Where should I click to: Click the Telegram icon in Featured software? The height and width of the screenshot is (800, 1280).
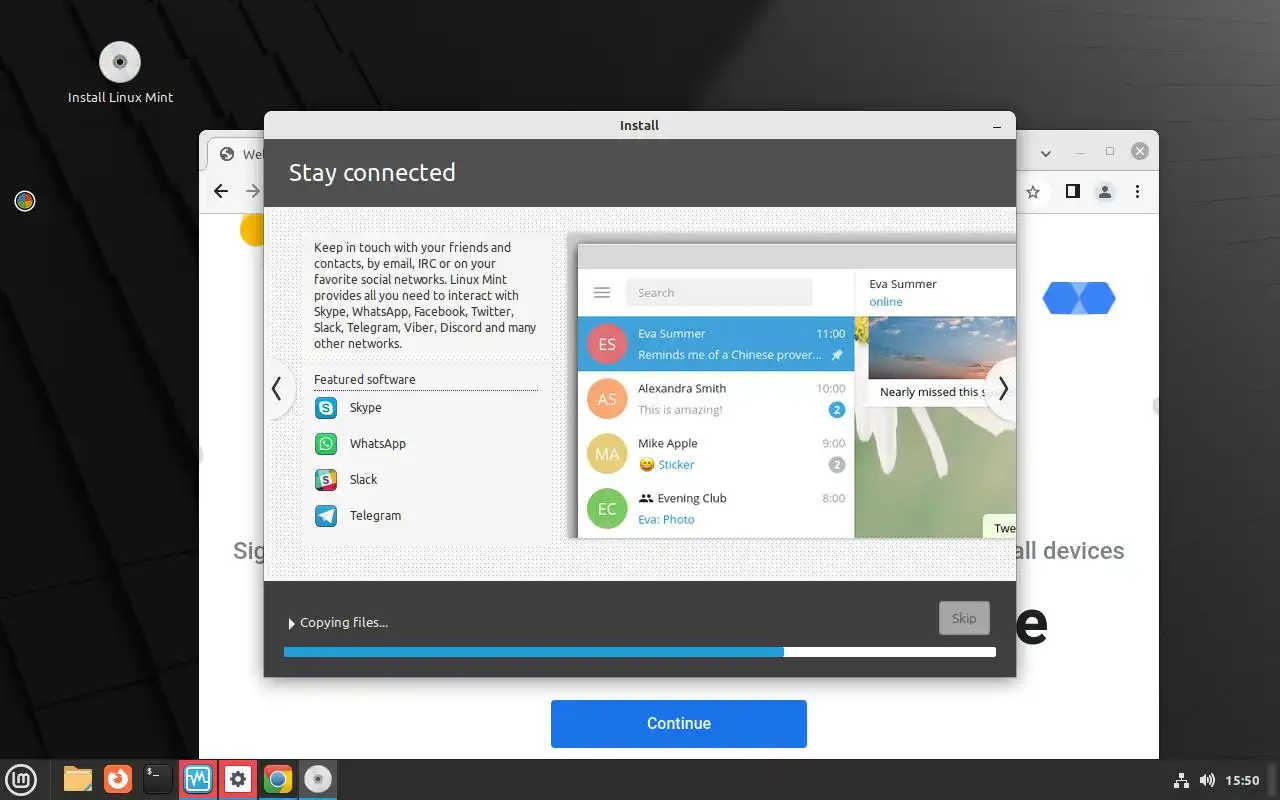tap(326, 516)
